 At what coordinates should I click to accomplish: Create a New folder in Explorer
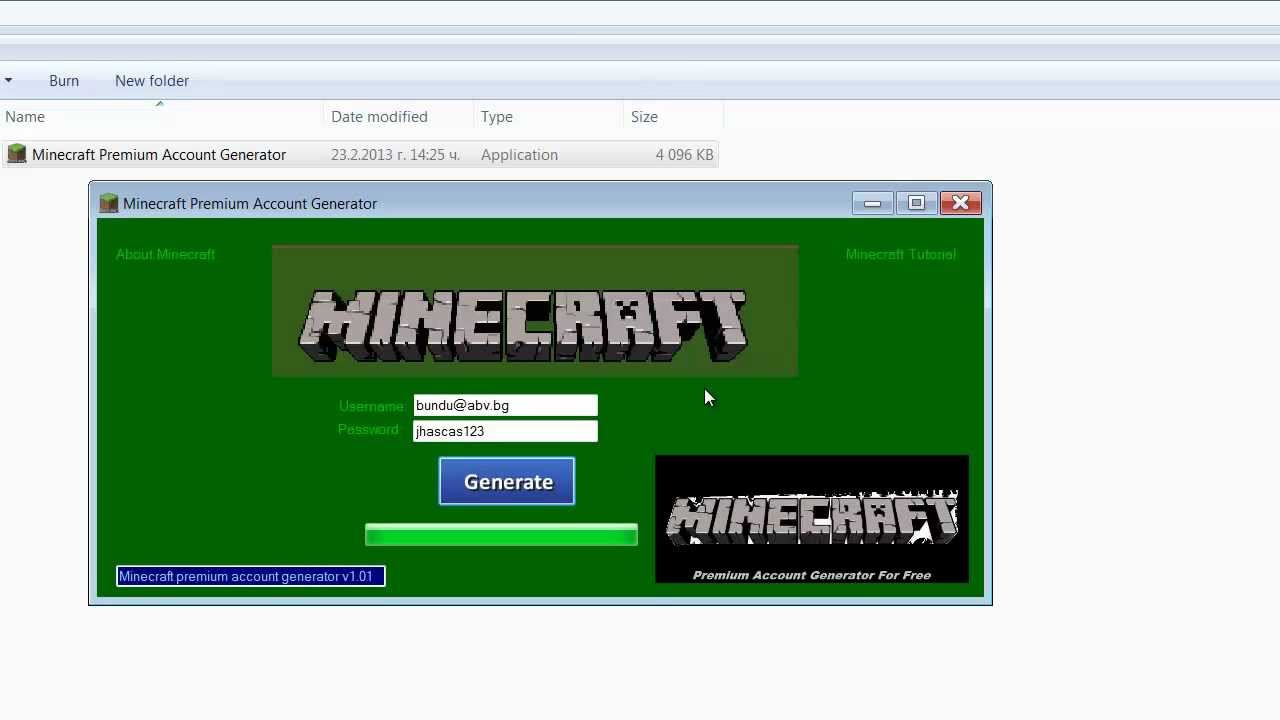(x=152, y=81)
